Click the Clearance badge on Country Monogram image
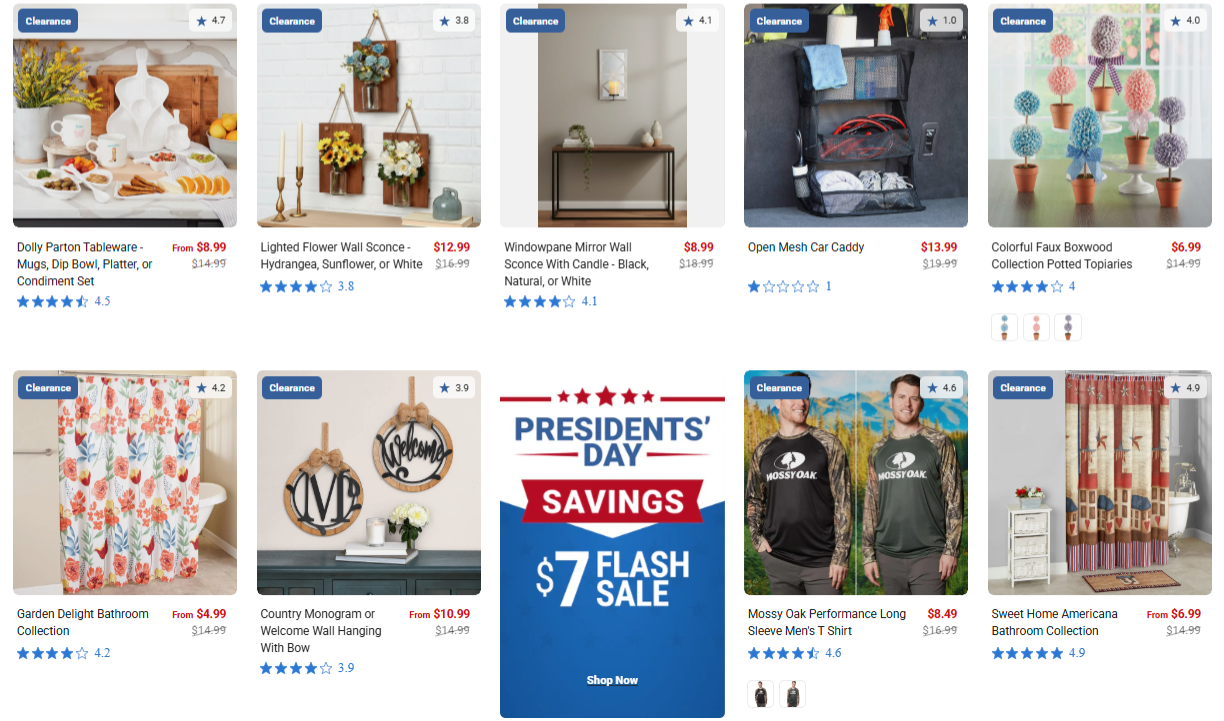Image resolution: width=1224 pixels, height=721 pixels. 292,388
